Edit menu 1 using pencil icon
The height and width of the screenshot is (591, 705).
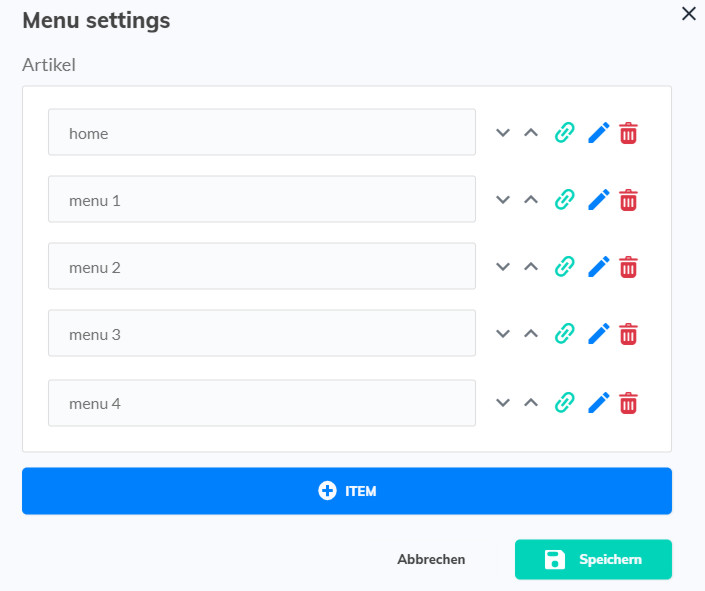point(598,200)
